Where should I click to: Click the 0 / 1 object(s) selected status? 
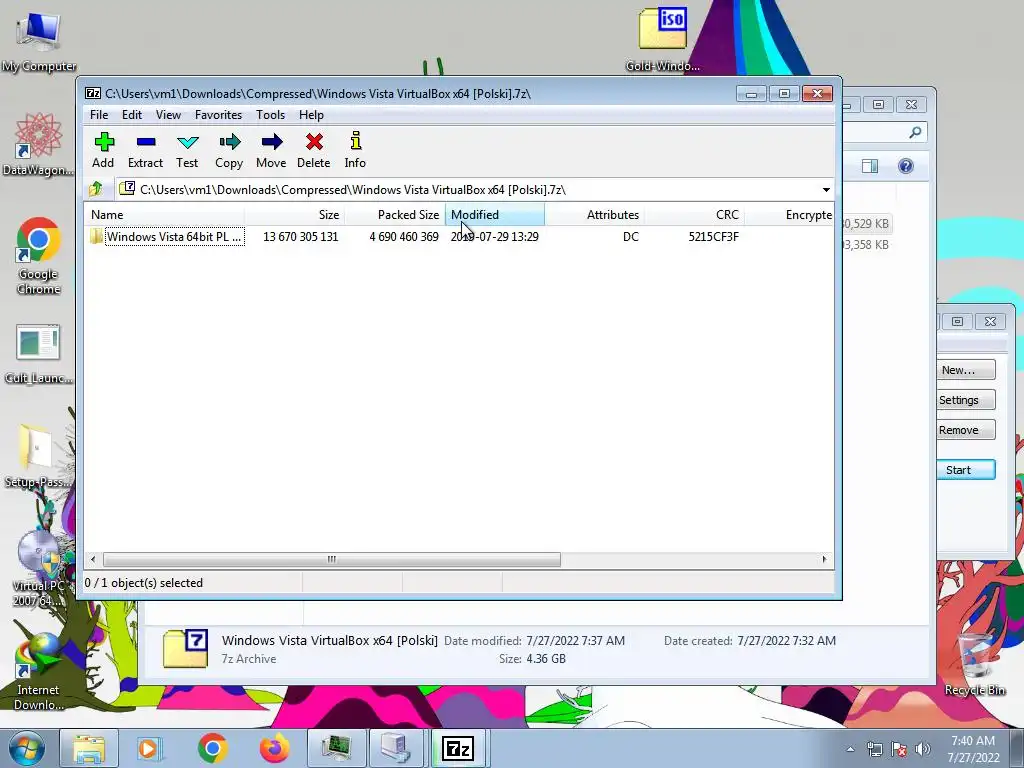point(144,583)
